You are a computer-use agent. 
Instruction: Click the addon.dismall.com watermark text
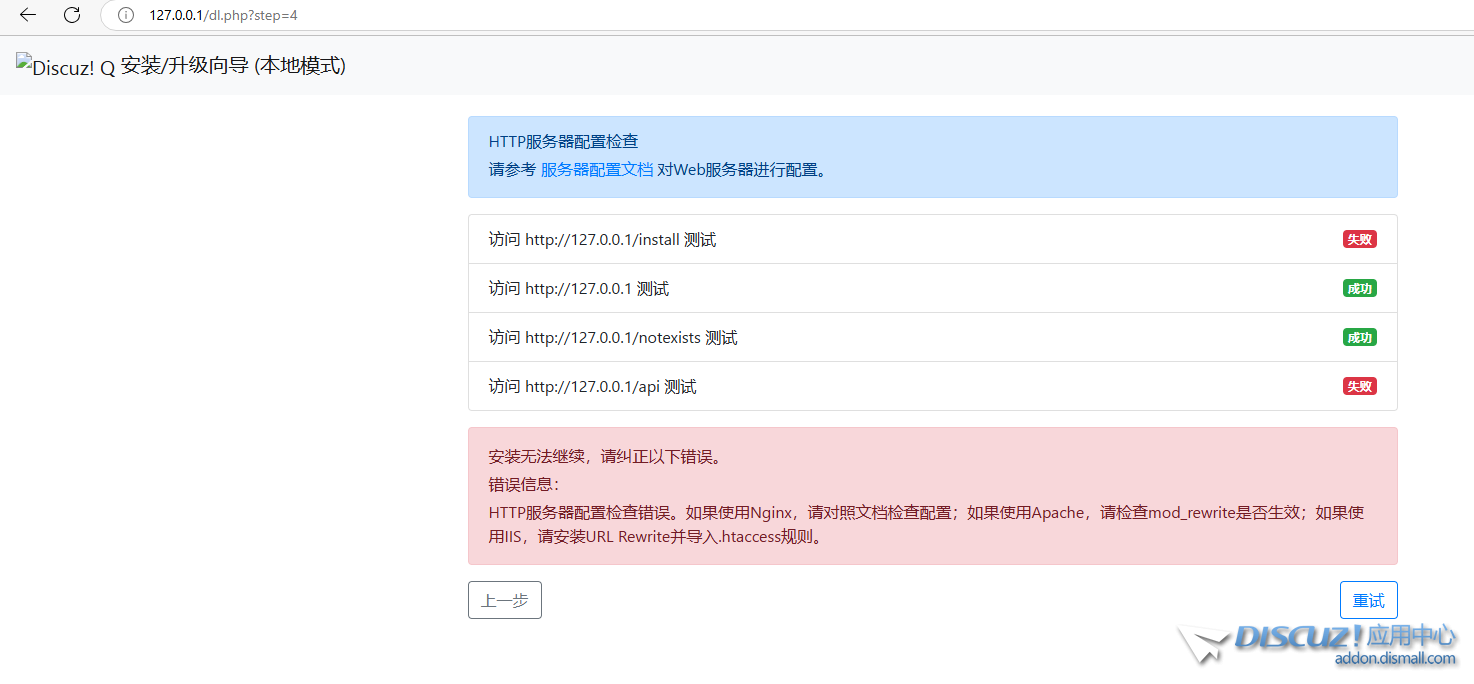pyautogui.click(x=1394, y=658)
